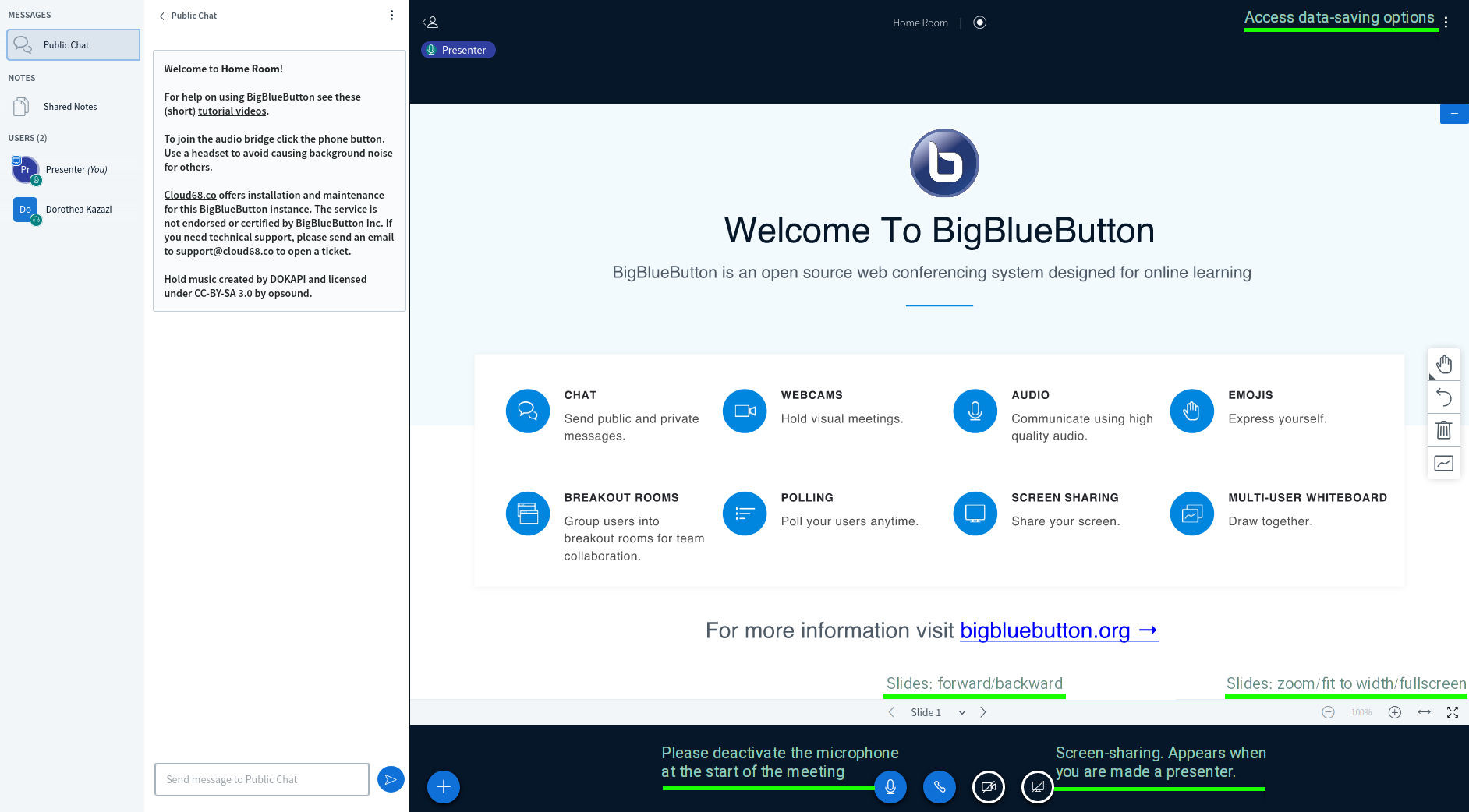Advance to the next slide
Viewport: 1469px width, 812px height.
[x=983, y=712]
